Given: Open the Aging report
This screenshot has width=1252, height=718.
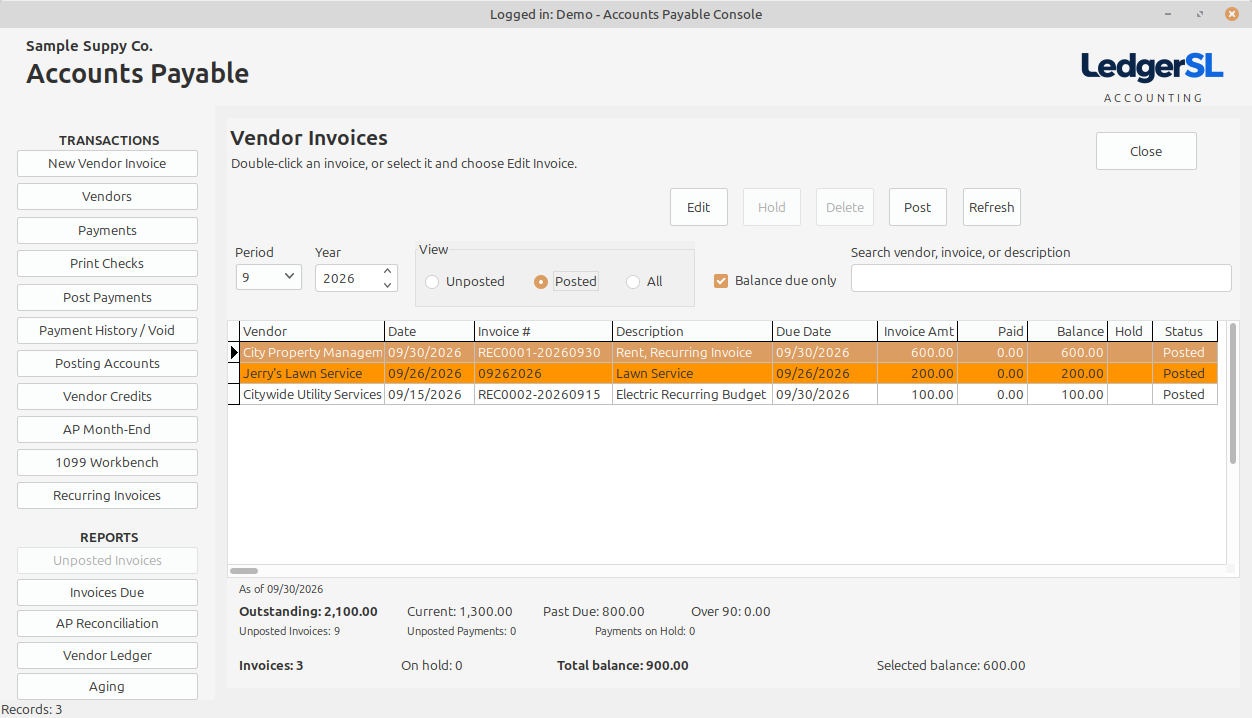Looking at the screenshot, I should [107, 687].
